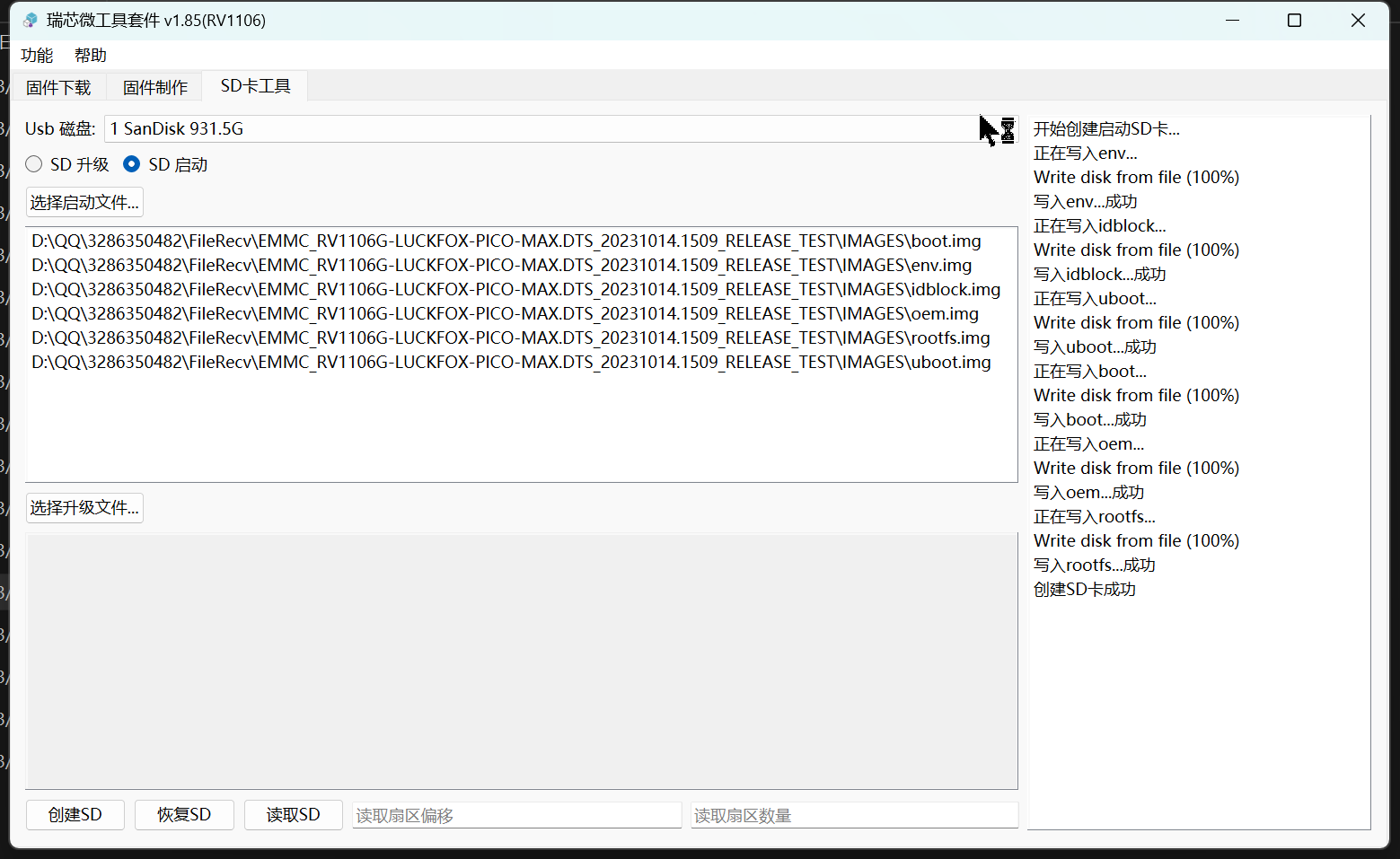Click the 选择升级文件... button
The image size is (1400, 859).
pos(84,508)
